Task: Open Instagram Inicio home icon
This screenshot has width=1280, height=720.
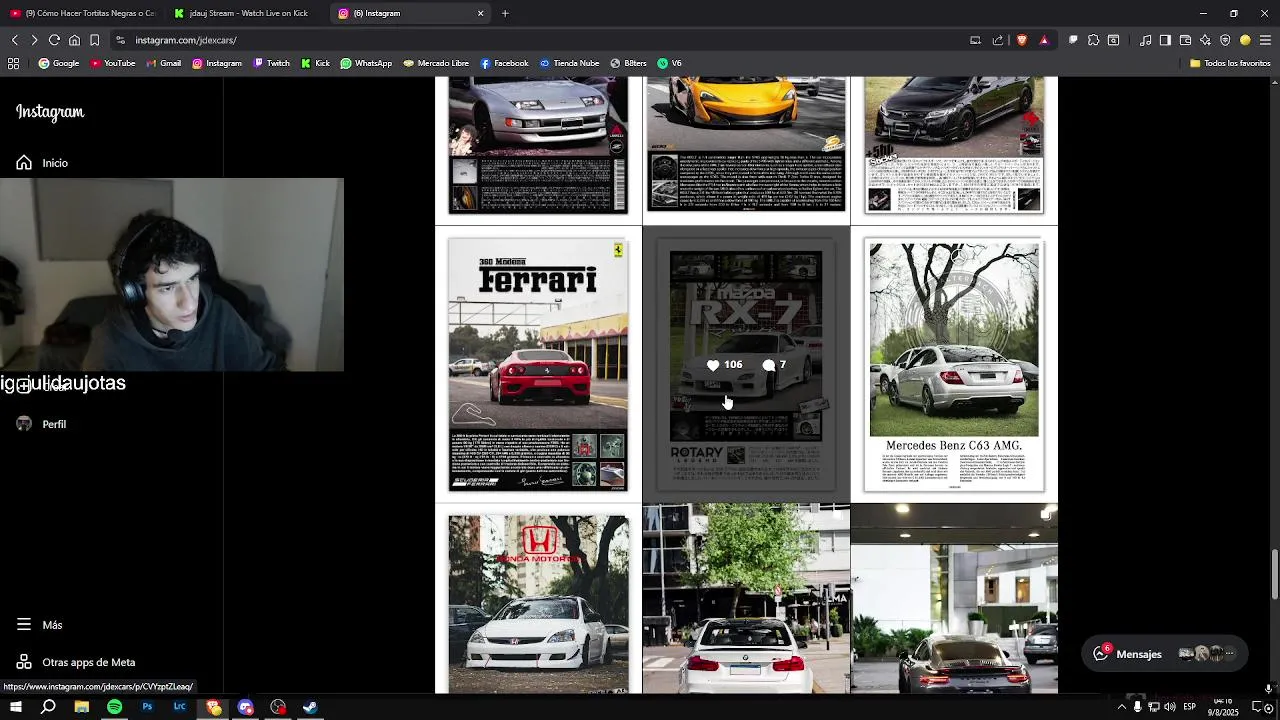Action: point(24,163)
